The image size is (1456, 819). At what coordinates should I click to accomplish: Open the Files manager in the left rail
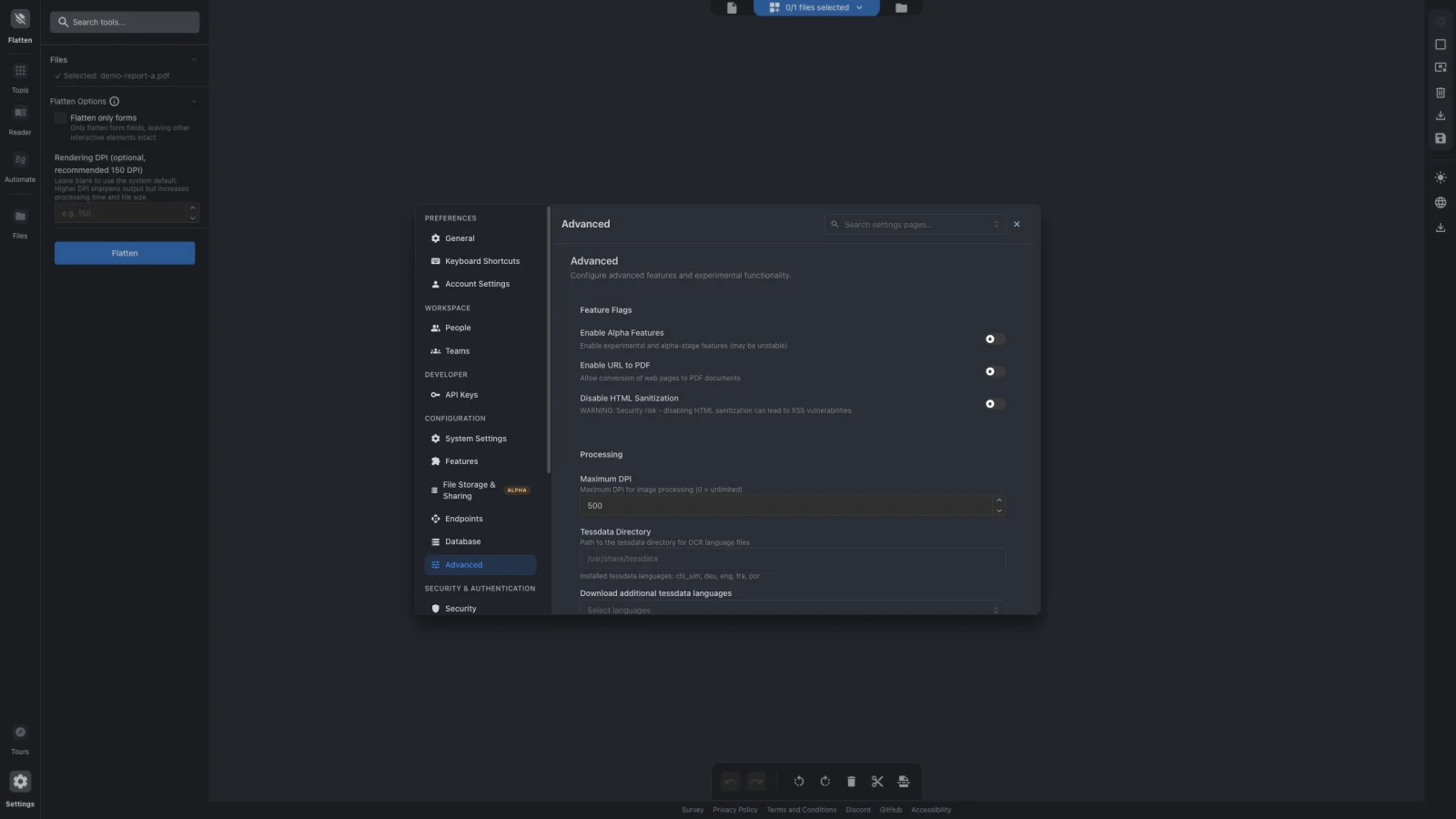(x=20, y=224)
